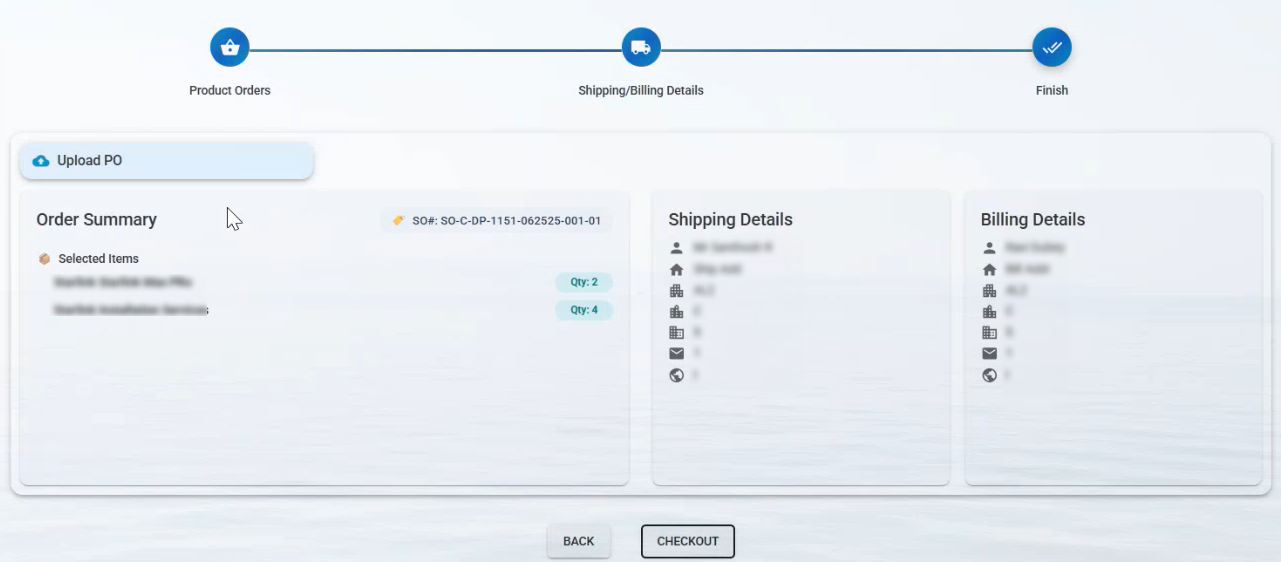Viewport: 1281px width, 562px height.
Task: Click the home icon in Shipping Details
Action: 677,269
